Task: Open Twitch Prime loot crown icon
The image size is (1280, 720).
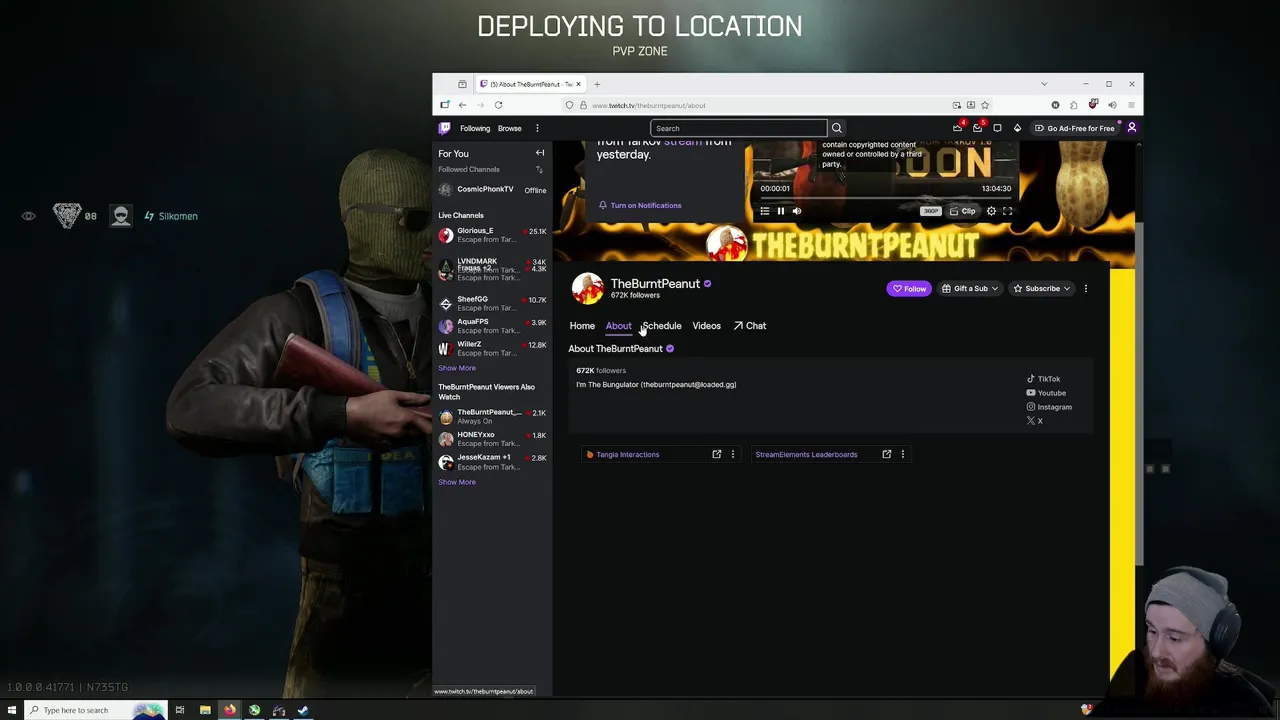Action: (x=957, y=128)
